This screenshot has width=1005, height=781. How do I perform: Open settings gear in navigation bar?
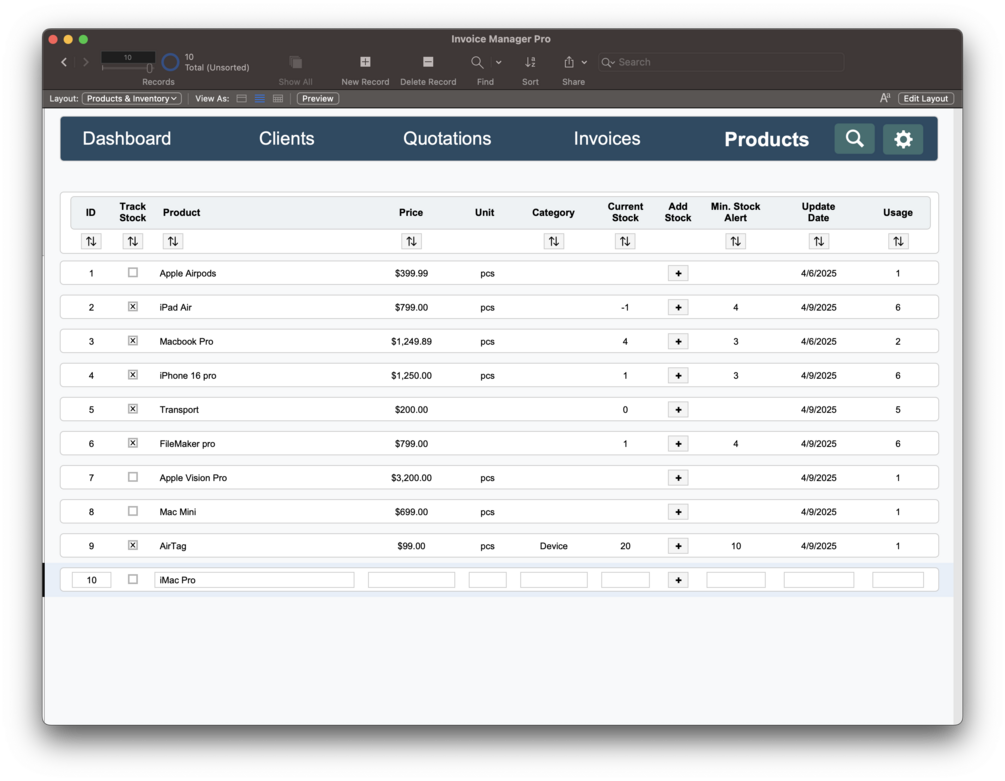click(903, 138)
